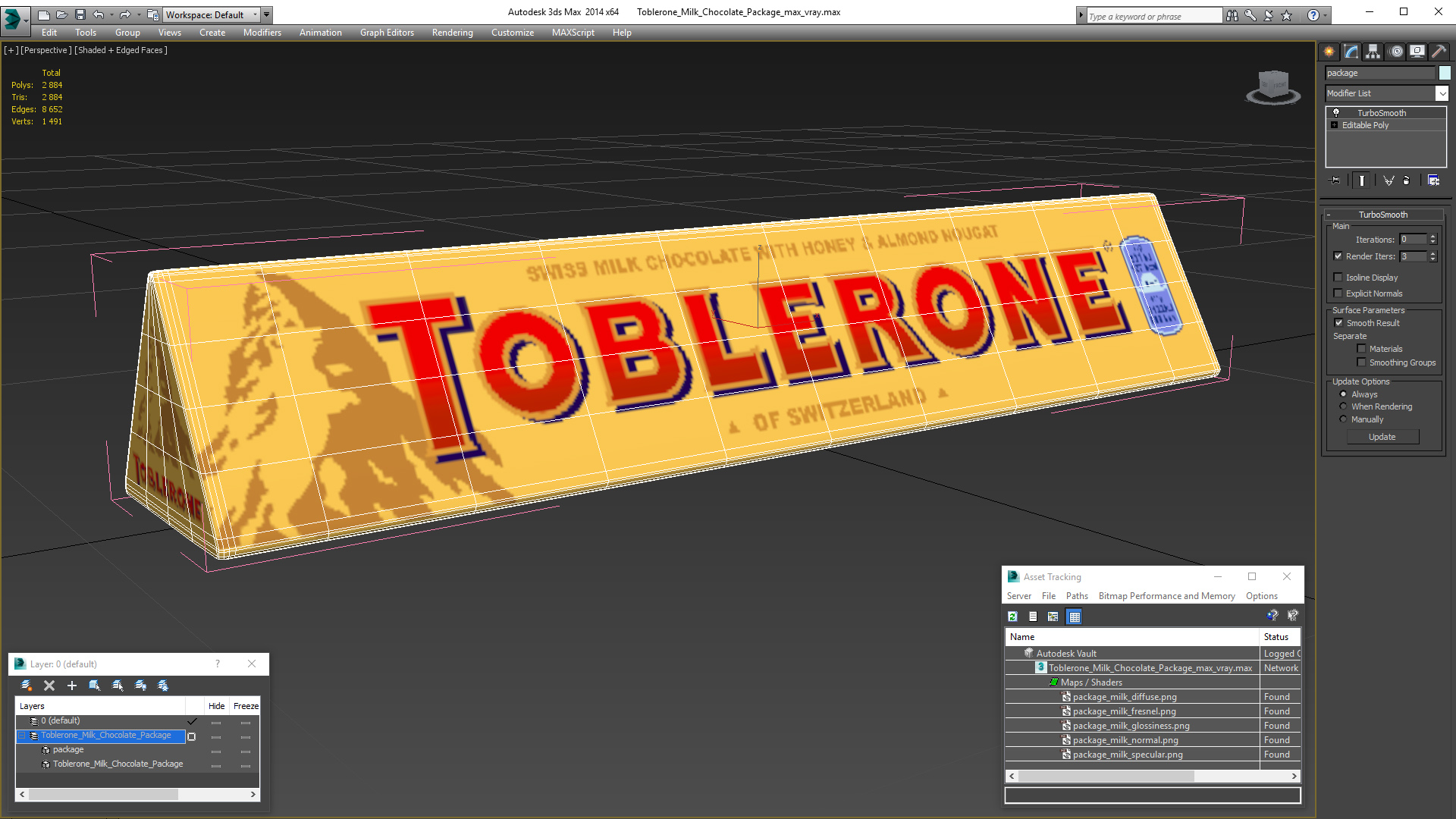
Task: Click the Open File folder icon
Action: (61, 14)
